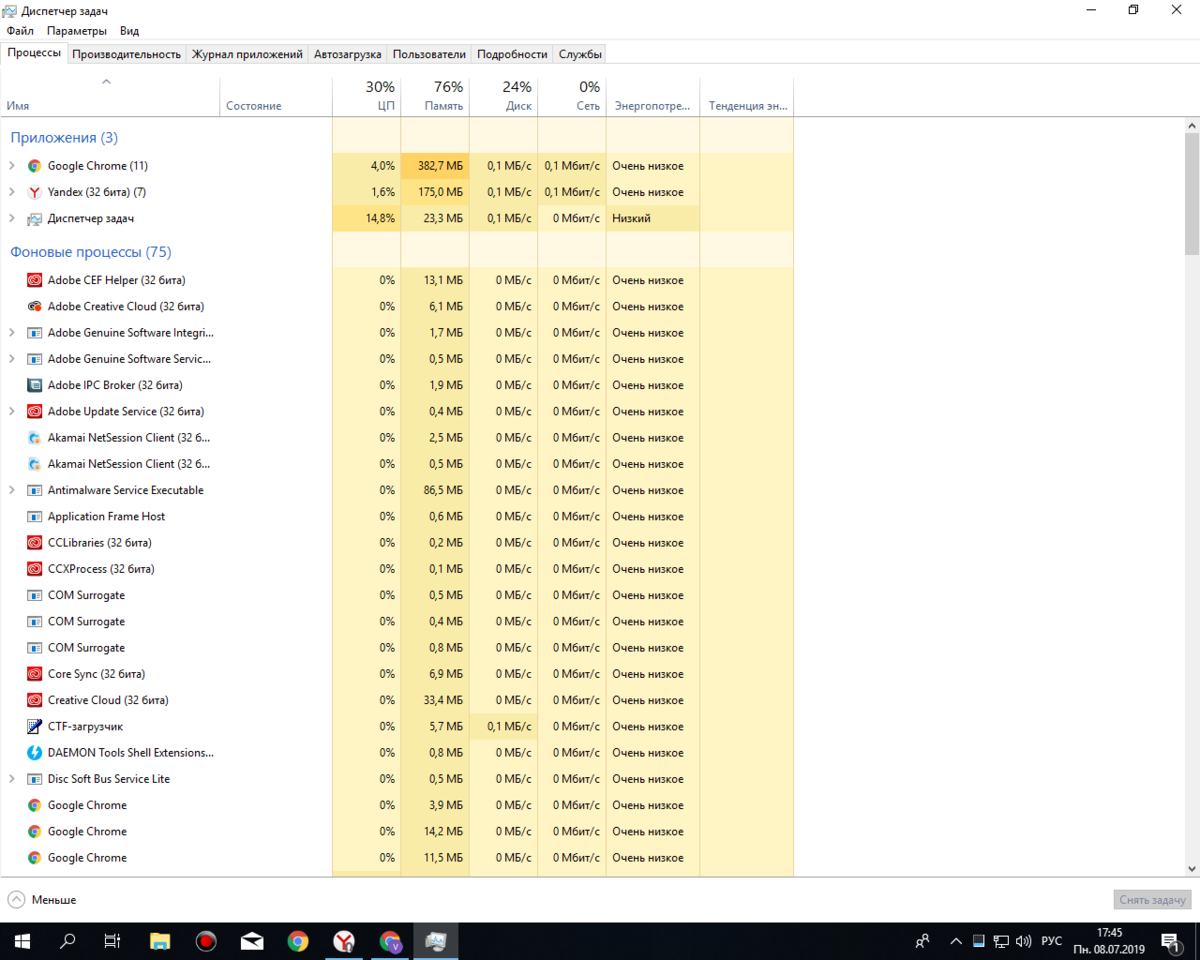Switch to the Пользователи tab
Viewport: 1200px width, 960px height.
430,54
